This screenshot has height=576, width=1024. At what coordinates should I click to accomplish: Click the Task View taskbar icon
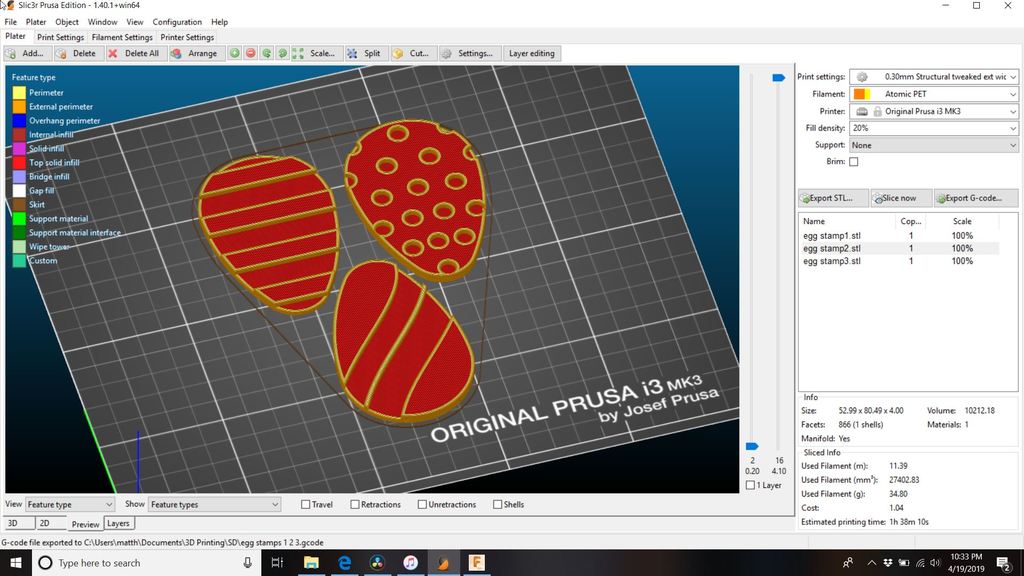click(x=277, y=562)
